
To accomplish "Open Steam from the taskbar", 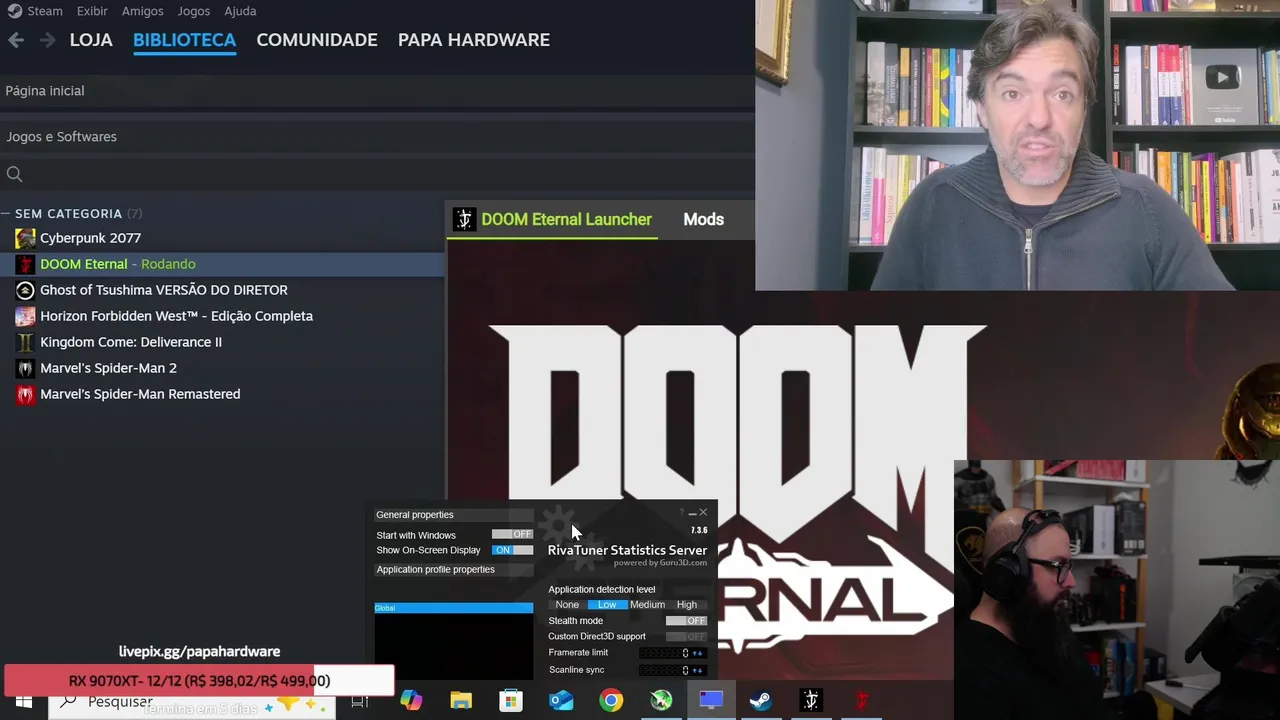I will 761,701.
